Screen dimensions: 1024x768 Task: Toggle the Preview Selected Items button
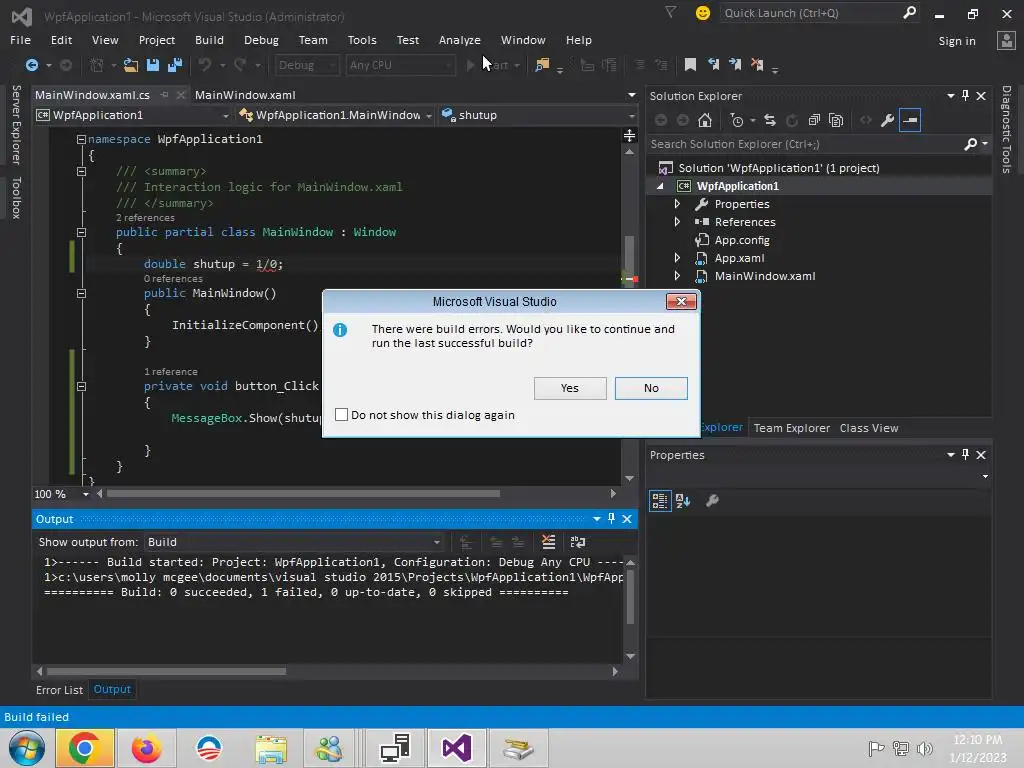click(x=910, y=120)
